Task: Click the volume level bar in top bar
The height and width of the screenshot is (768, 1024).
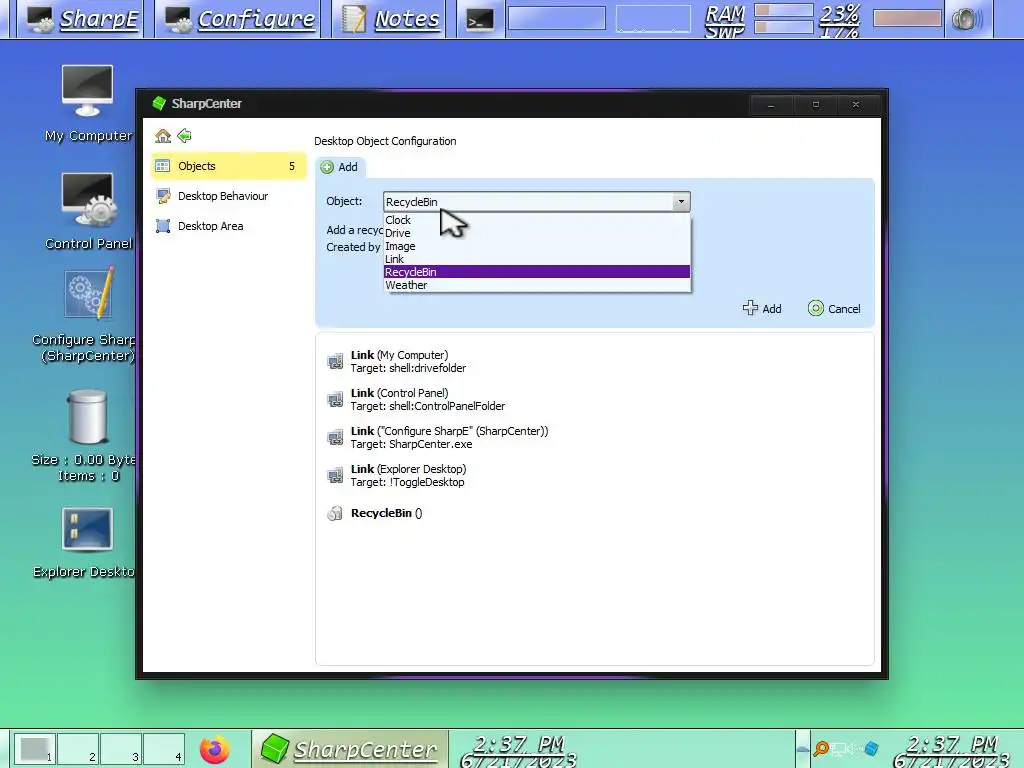Action: [x=908, y=18]
